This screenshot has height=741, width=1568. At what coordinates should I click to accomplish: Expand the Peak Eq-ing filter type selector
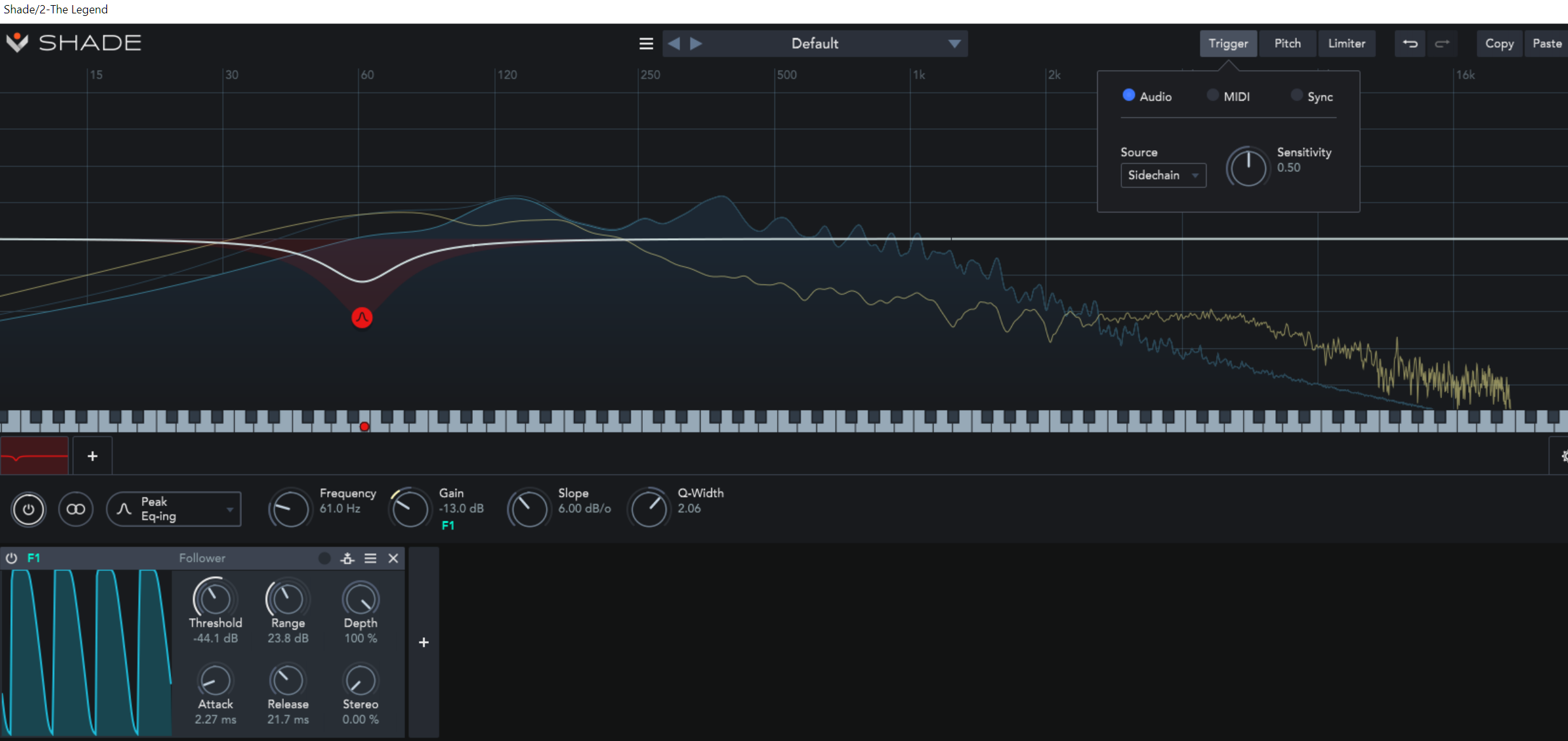point(174,509)
